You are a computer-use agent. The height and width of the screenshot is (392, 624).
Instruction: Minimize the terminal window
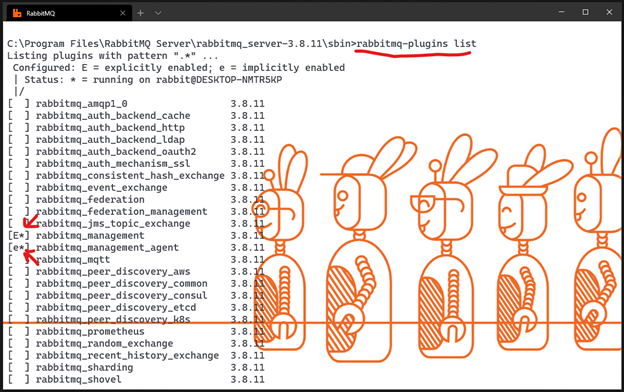tap(562, 12)
